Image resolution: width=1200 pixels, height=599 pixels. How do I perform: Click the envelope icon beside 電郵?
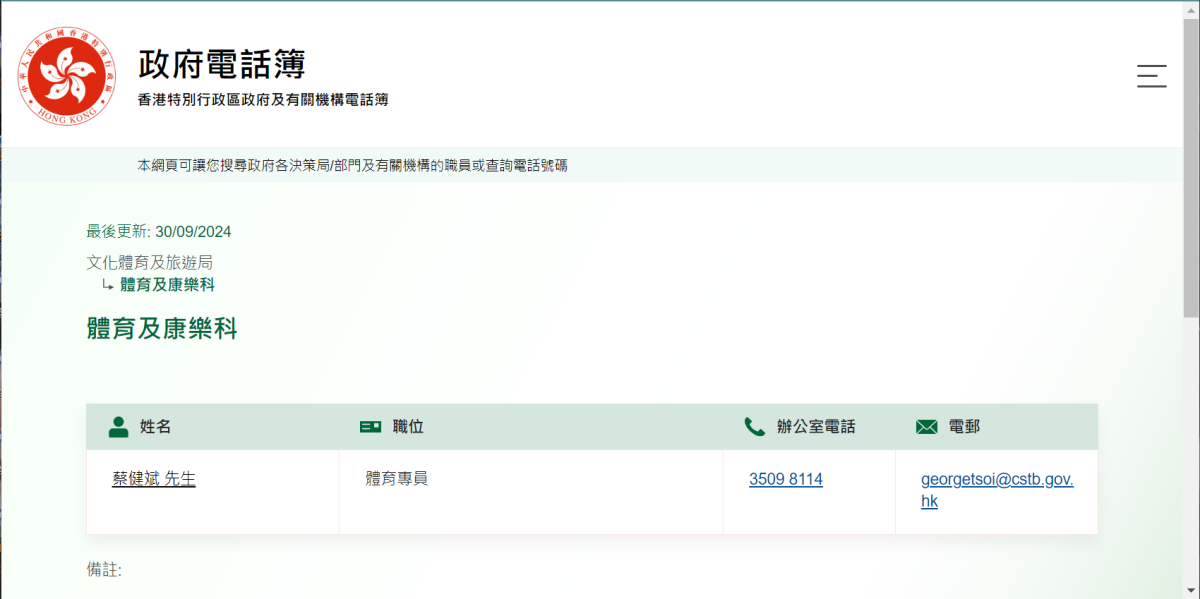click(x=926, y=427)
